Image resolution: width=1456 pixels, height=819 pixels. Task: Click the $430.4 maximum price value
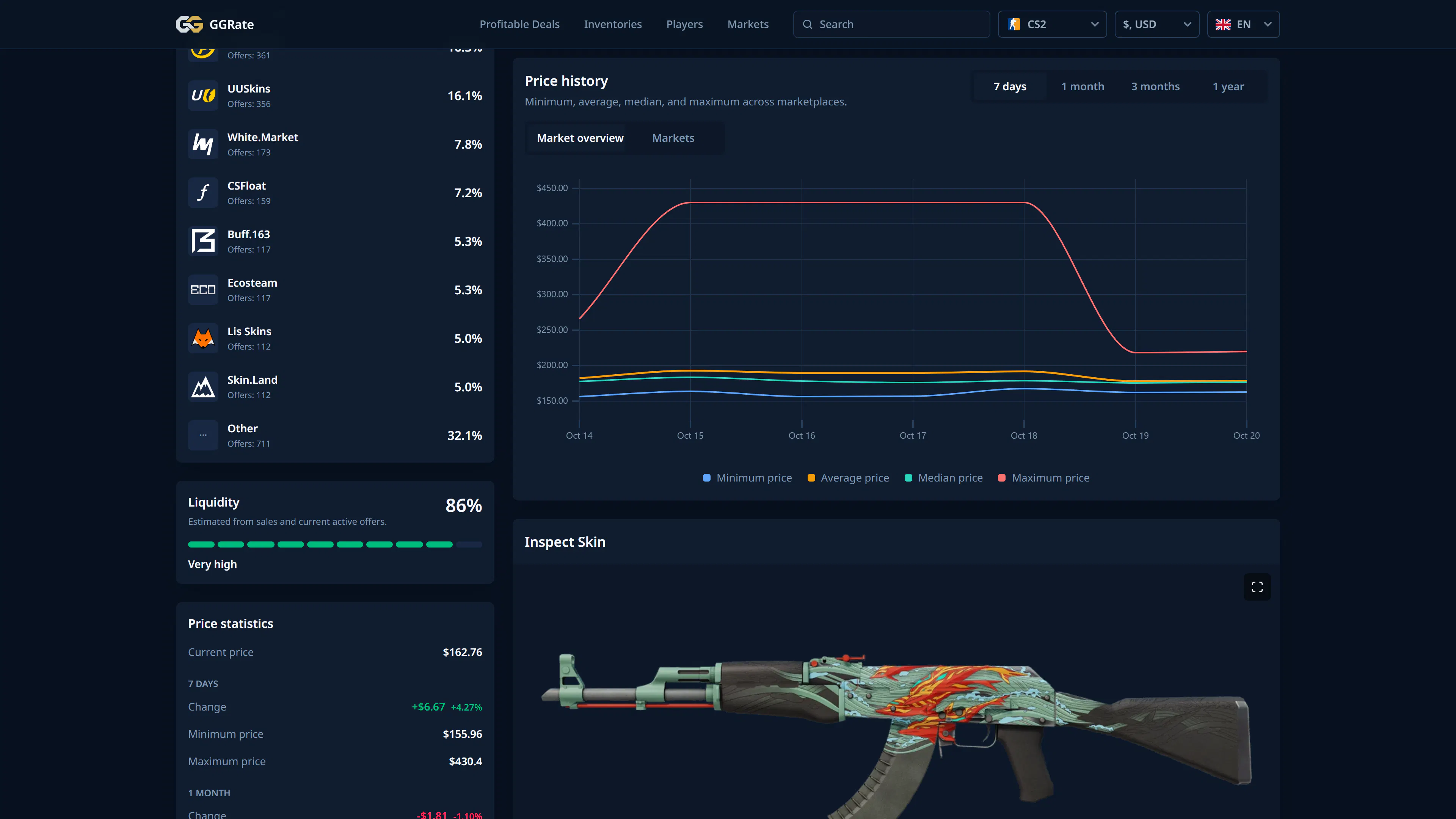click(465, 761)
